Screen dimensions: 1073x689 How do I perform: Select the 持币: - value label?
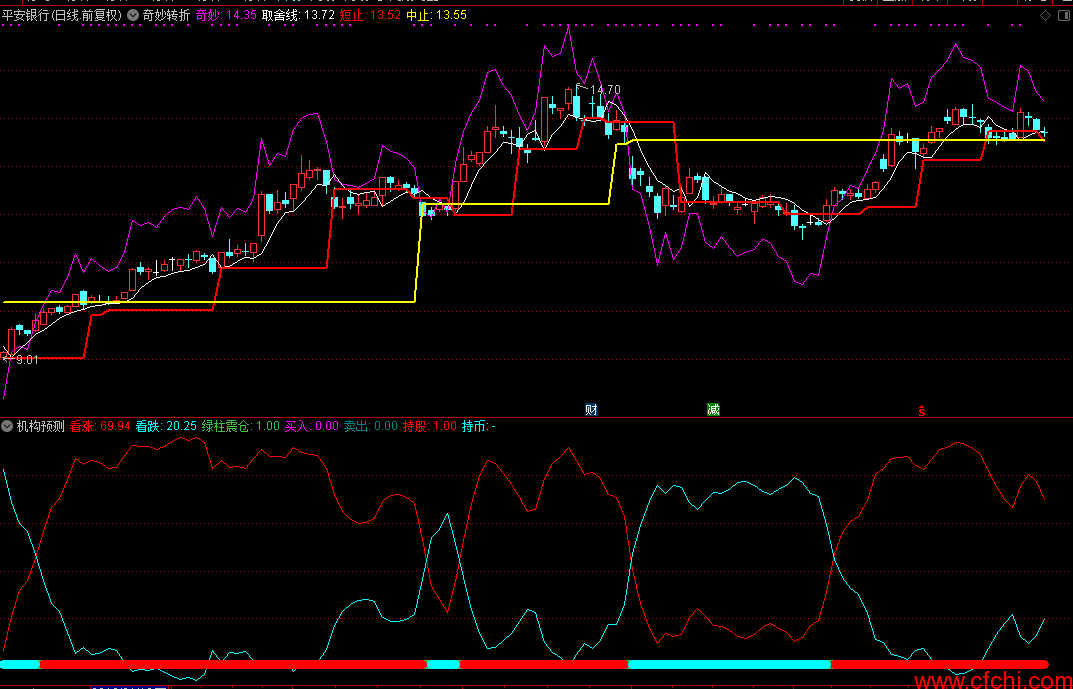coord(479,426)
